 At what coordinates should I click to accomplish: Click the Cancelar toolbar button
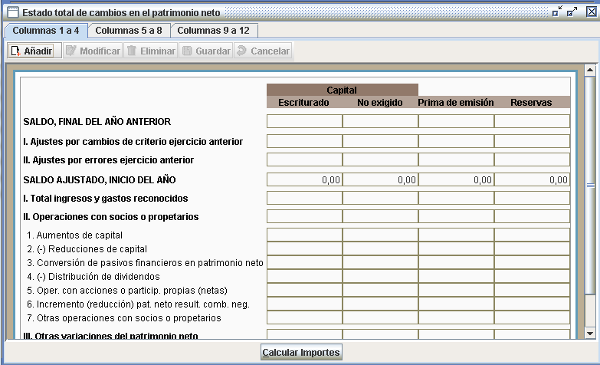pyautogui.click(x=263, y=51)
